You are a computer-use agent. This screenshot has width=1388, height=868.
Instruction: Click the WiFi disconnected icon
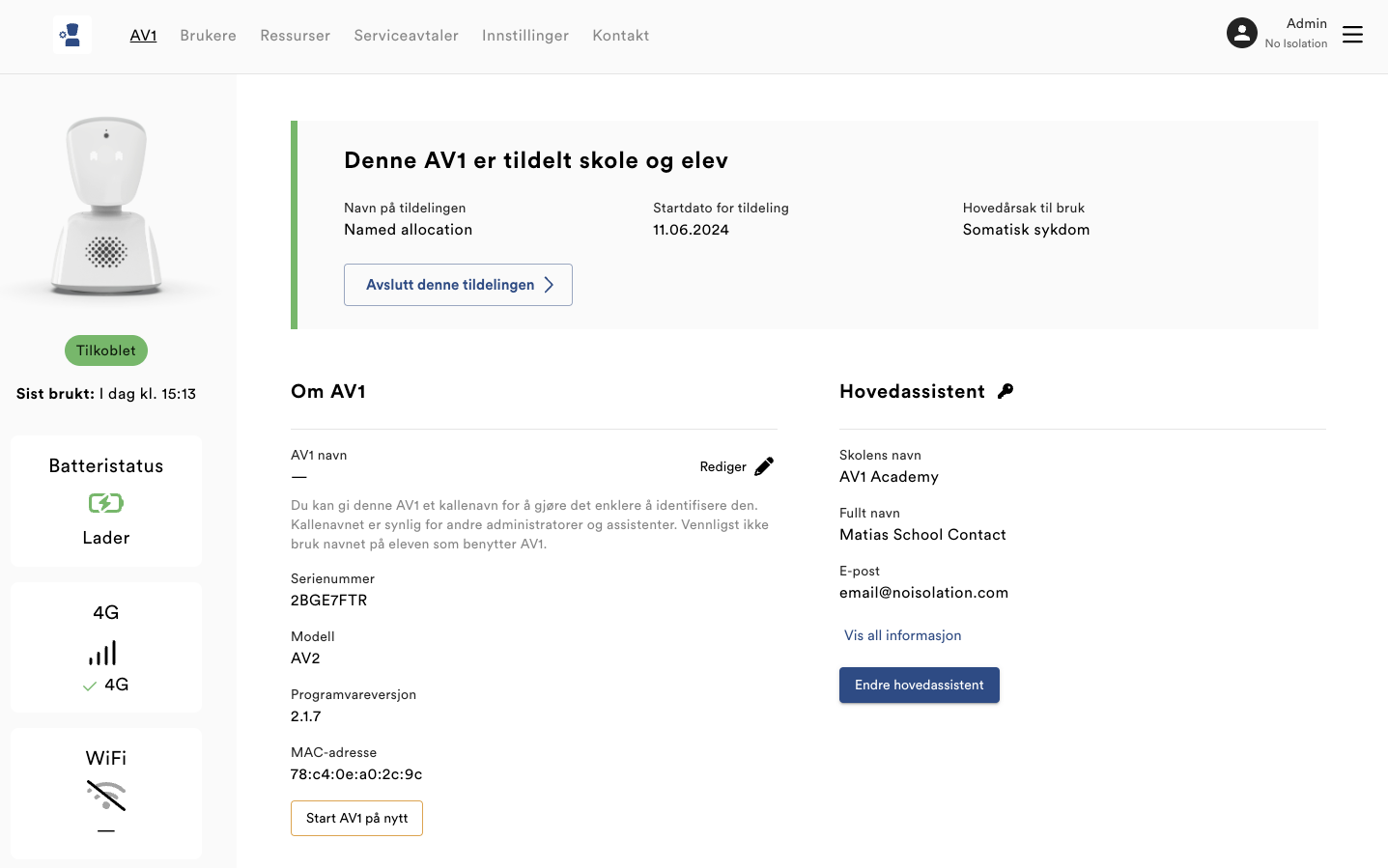tap(106, 796)
